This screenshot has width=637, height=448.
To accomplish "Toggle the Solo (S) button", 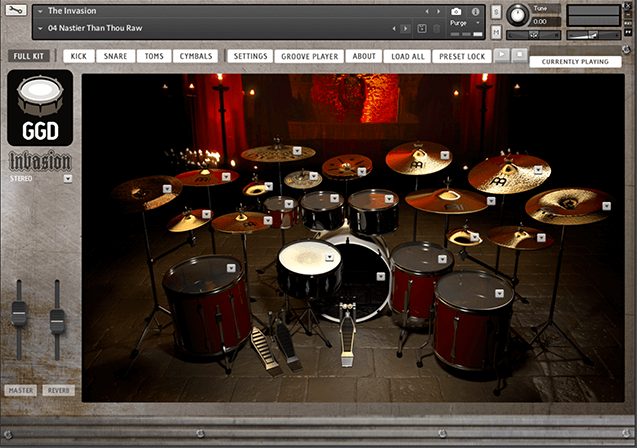I will (x=496, y=11).
